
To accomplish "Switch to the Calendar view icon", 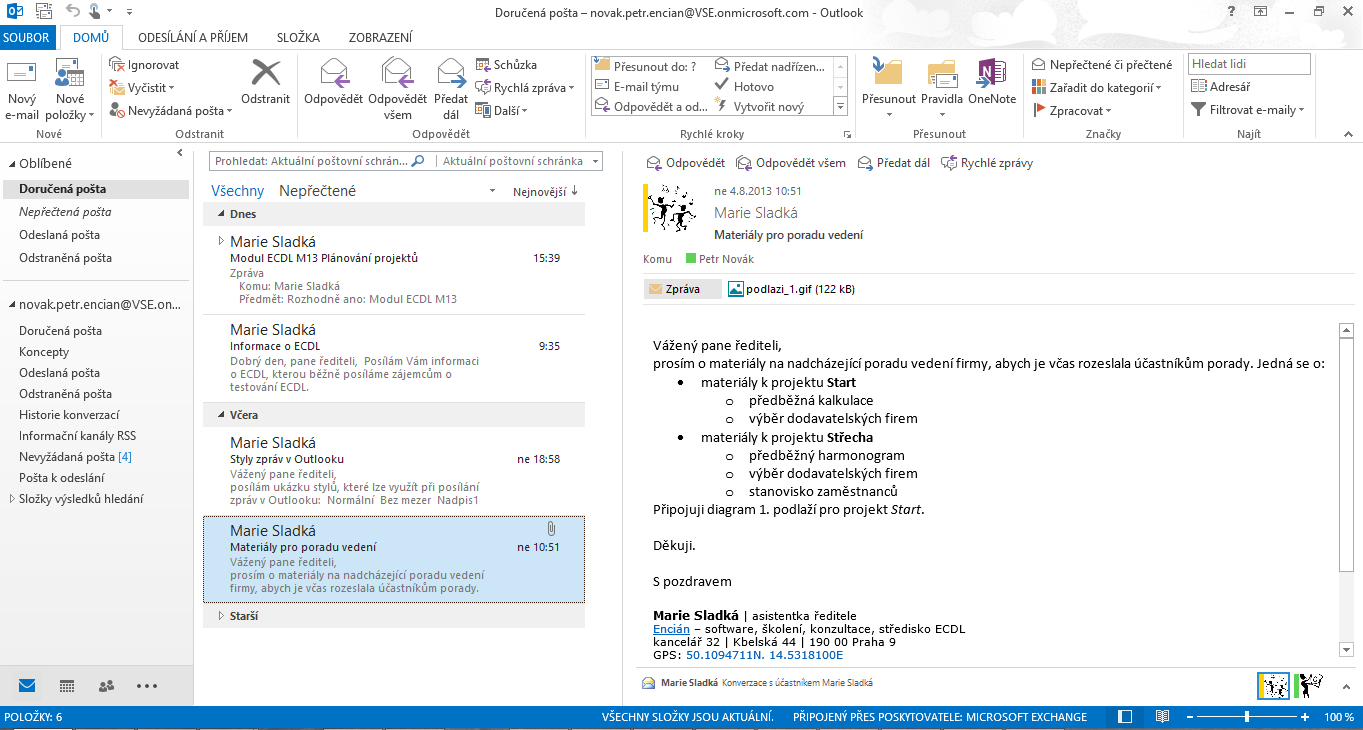I will [67, 686].
